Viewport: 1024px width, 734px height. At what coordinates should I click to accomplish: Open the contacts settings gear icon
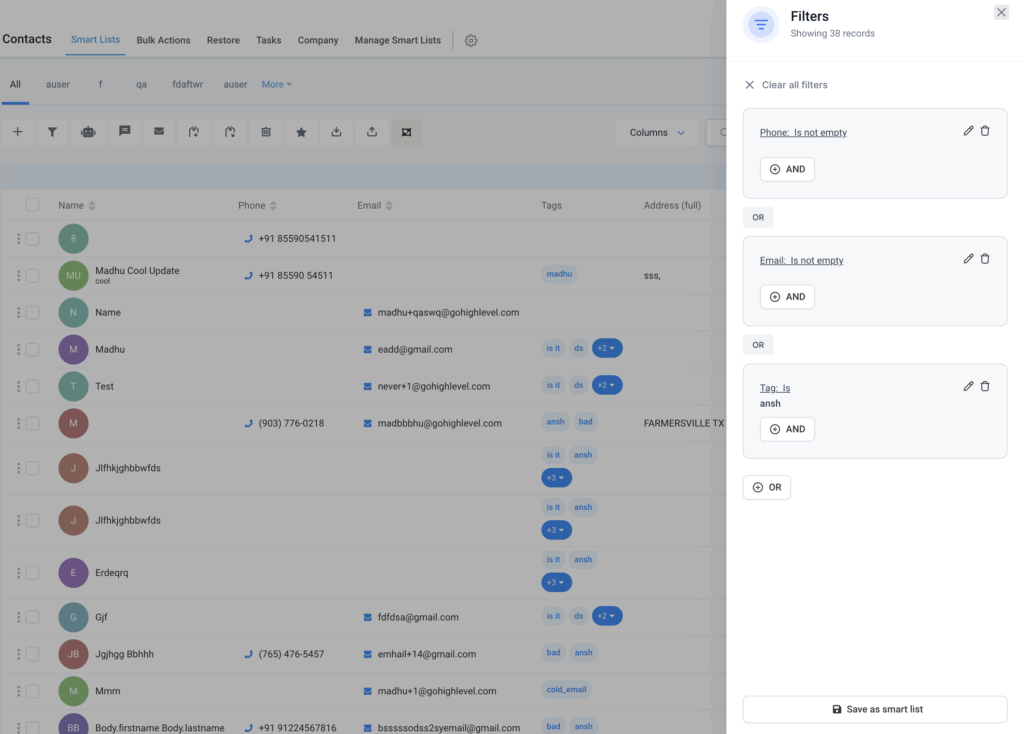[471, 41]
